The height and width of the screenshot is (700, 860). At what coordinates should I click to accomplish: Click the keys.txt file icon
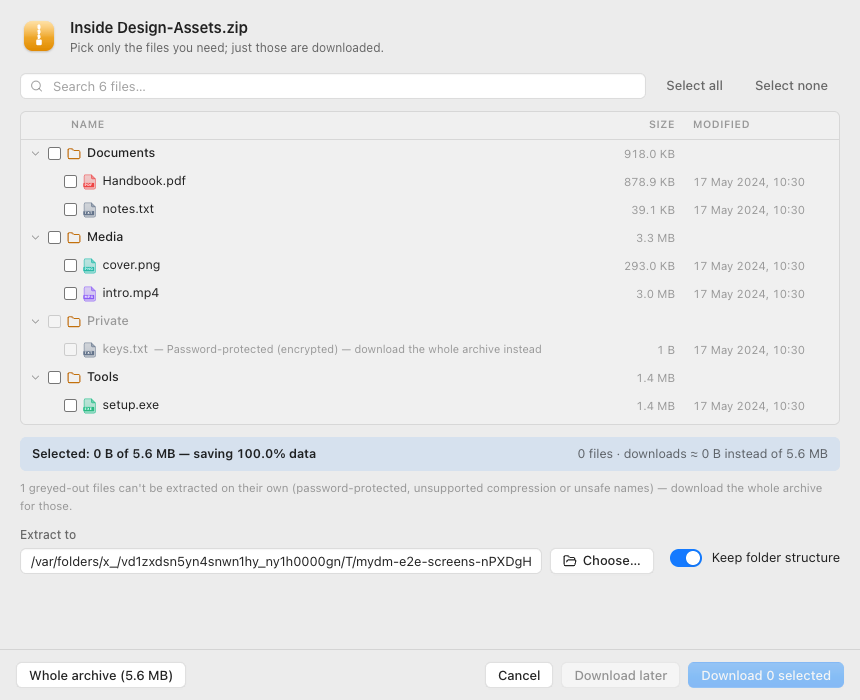pyautogui.click(x=89, y=349)
